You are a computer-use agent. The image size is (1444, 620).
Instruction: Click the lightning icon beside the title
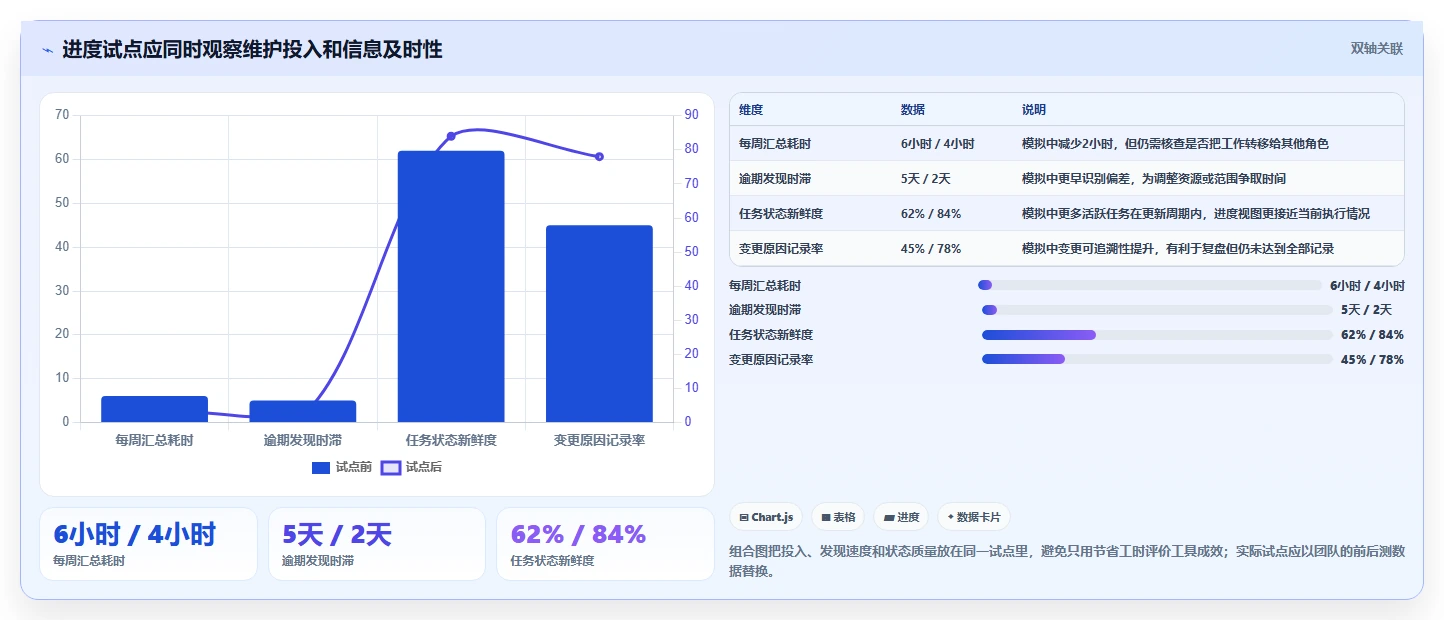(47, 50)
